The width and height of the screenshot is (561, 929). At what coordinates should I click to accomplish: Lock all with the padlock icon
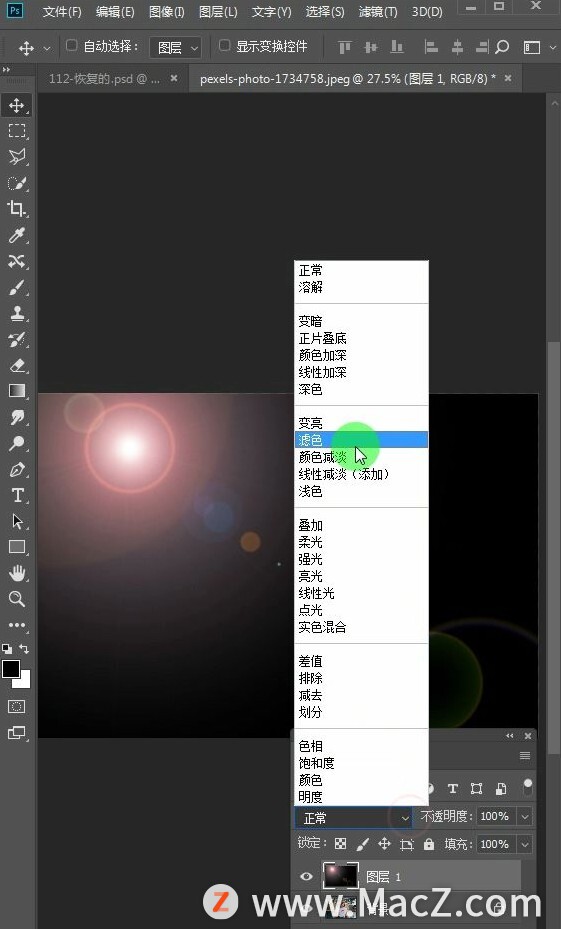pos(429,844)
